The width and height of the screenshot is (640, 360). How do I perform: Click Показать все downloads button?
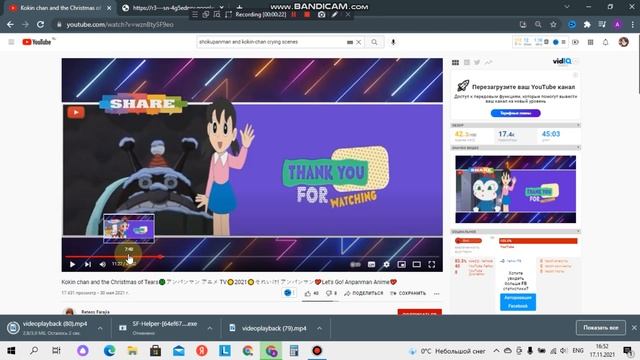(600, 328)
